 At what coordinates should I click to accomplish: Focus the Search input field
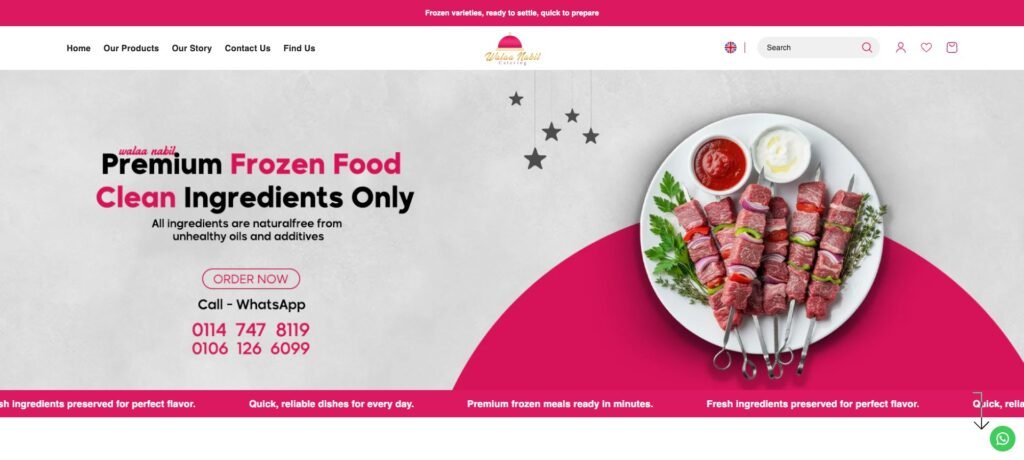tap(810, 48)
